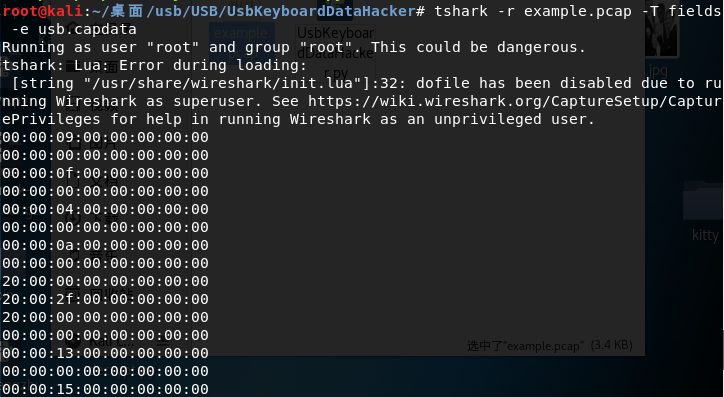Eject the Kali L... volume
Image resolution: width=724 pixels, height=397 pixels.
(163, 343)
